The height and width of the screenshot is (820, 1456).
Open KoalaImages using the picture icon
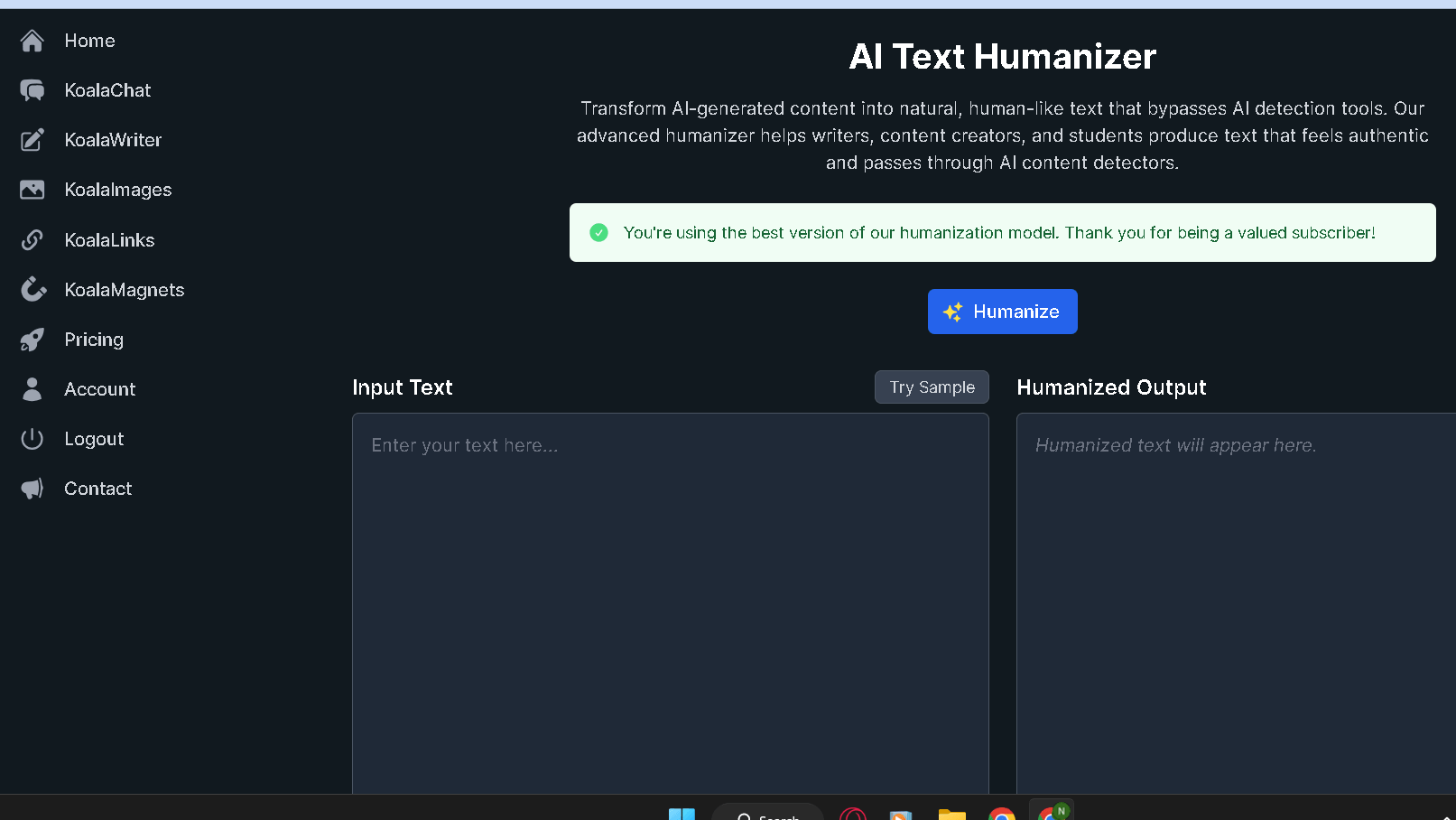pyautogui.click(x=32, y=190)
